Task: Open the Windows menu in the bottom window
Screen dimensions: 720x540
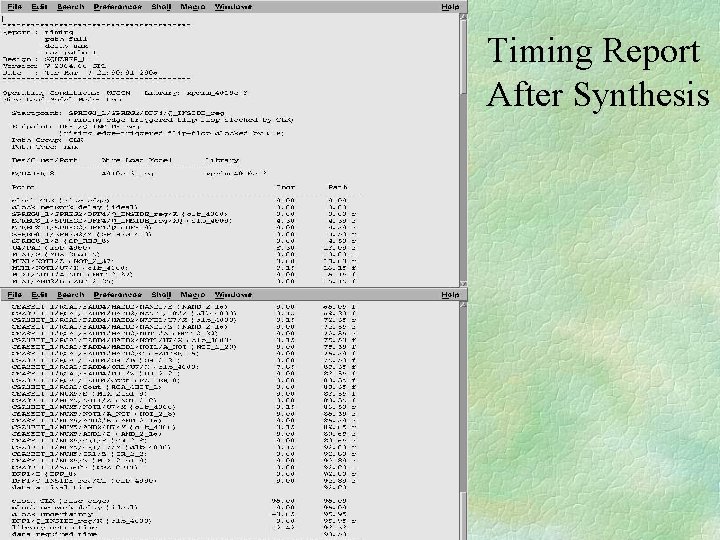Action: tap(233, 295)
